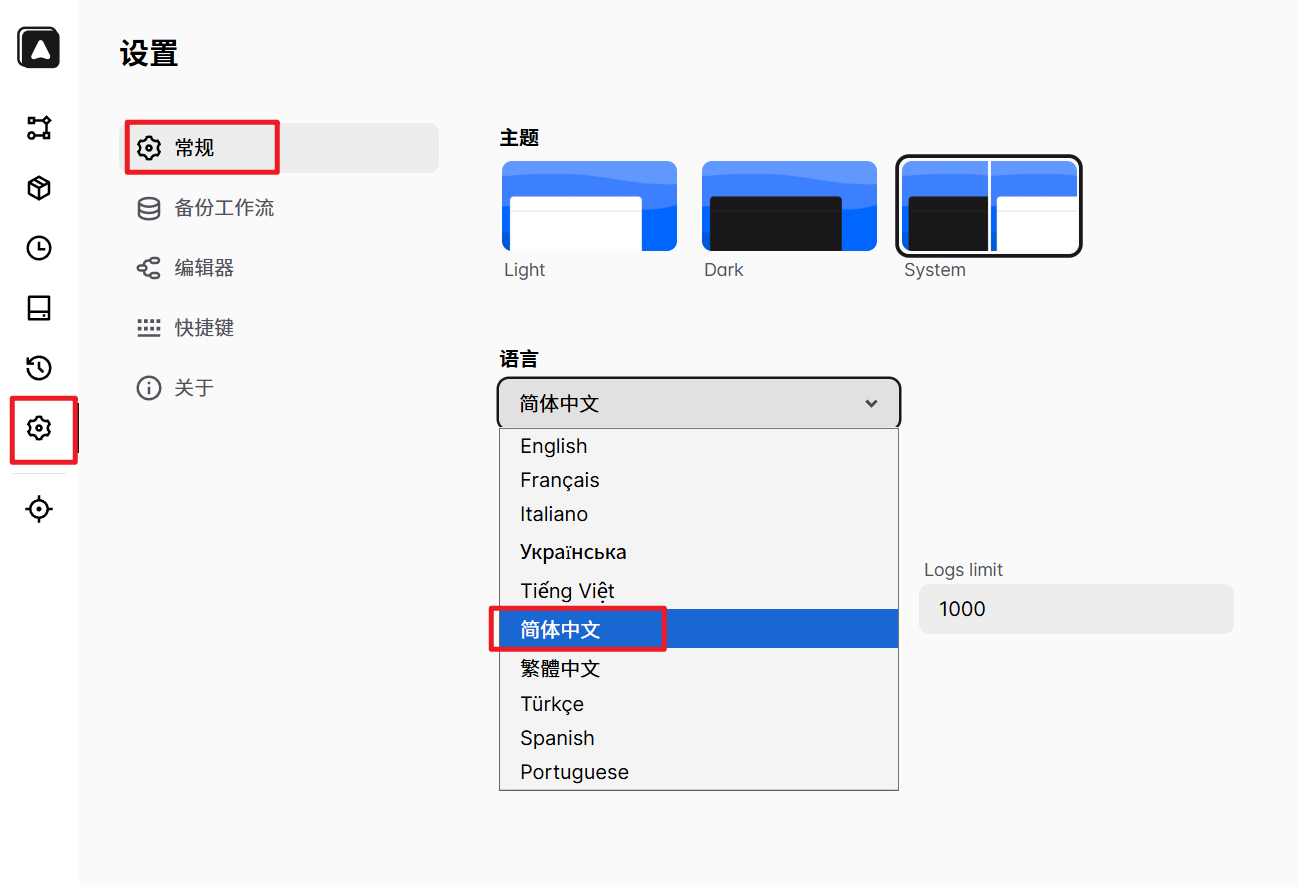Viewport: 1298px width, 885px height.
Task: Open the 快捷键 settings tab
Action: click(204, 328)
